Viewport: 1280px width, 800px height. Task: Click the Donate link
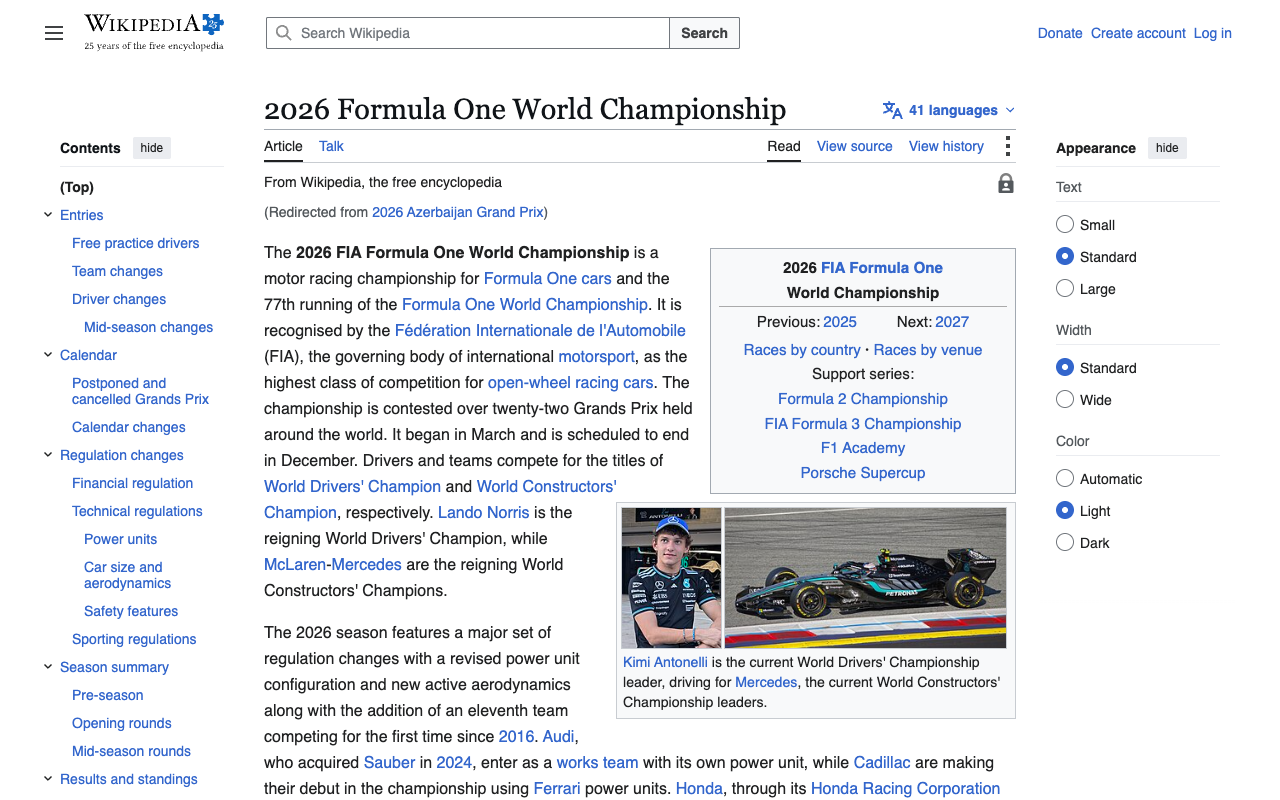point(1060,33)
